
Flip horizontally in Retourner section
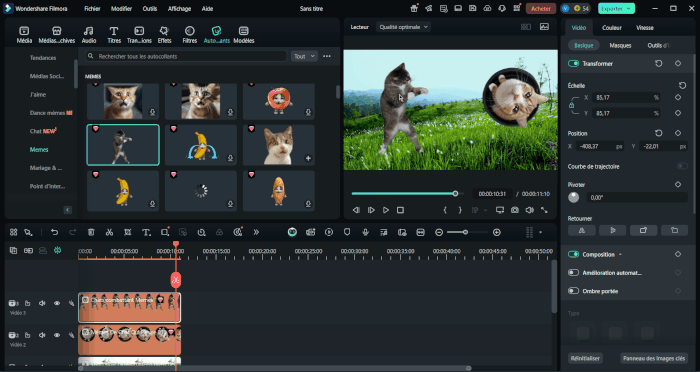click(x=581, y=230)
